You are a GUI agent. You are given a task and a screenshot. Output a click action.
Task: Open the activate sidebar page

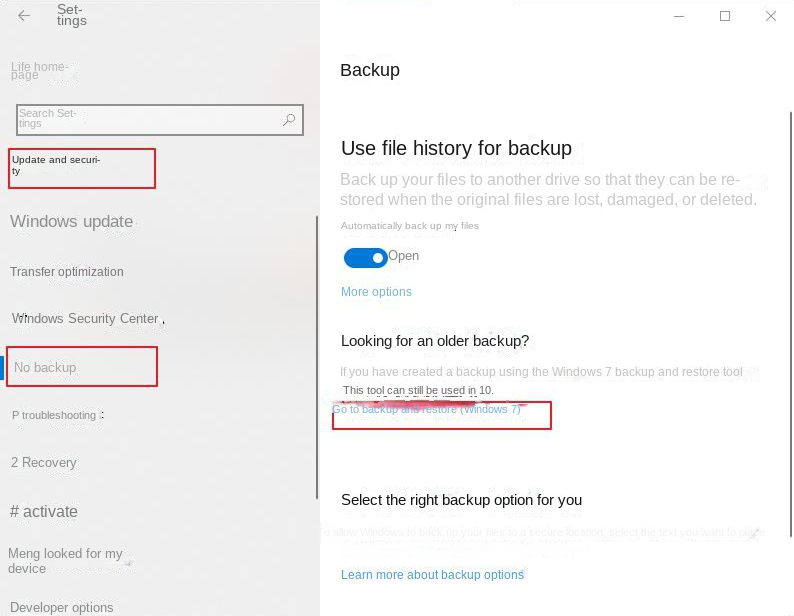[x=43, y=511]
